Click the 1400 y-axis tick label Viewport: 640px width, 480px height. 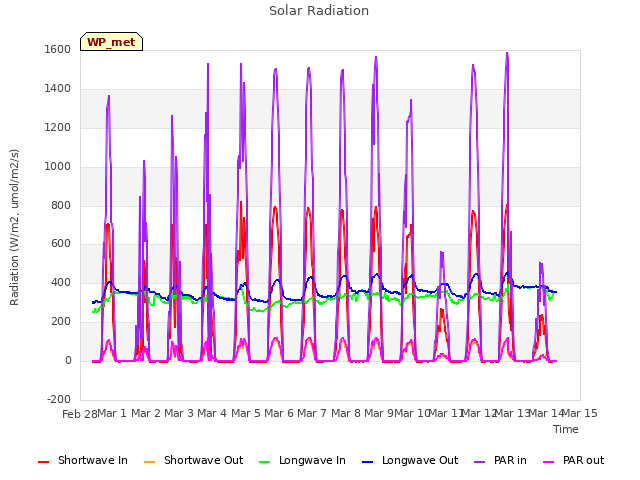coord(58,89)
